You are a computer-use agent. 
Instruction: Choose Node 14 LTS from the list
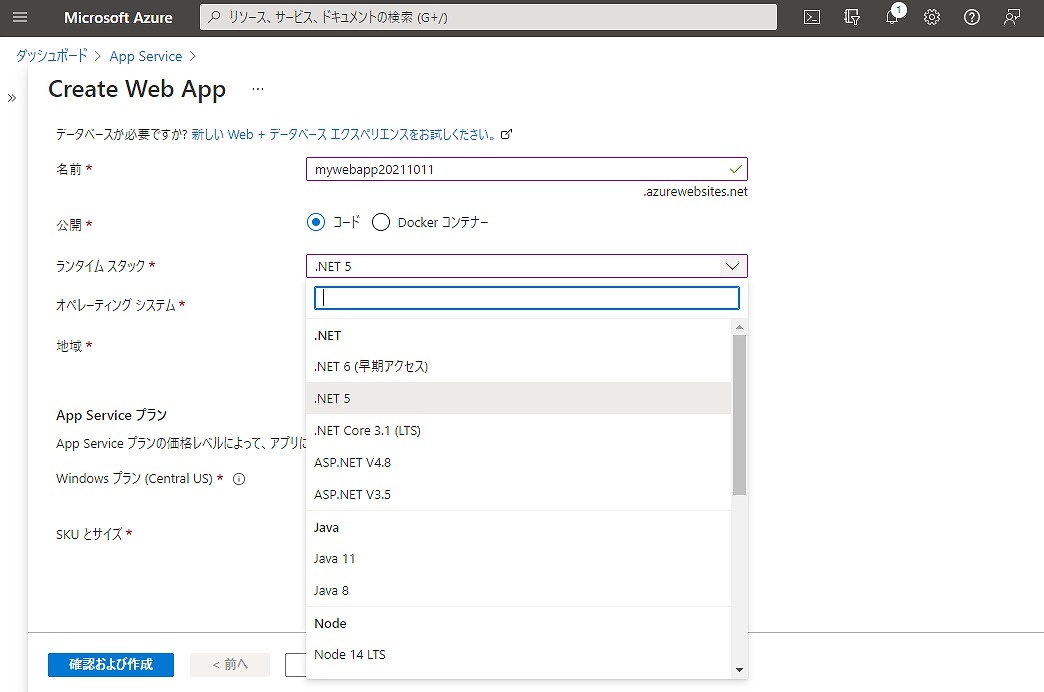click(x=519, y=654)
